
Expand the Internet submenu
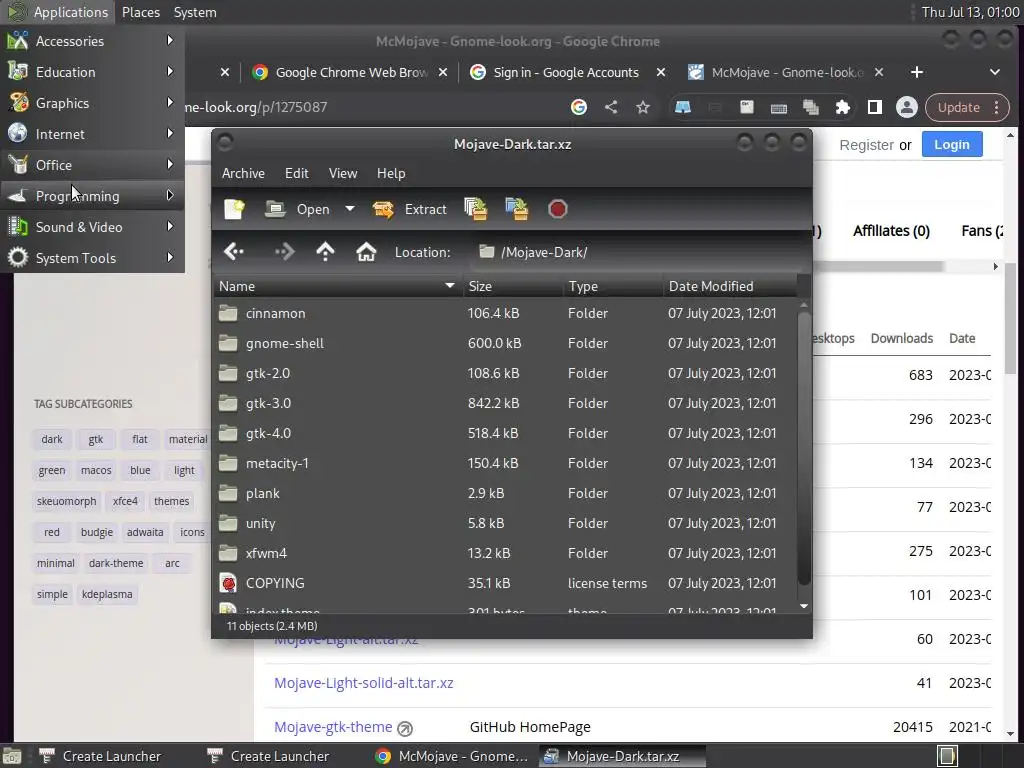tap(92, 134)
